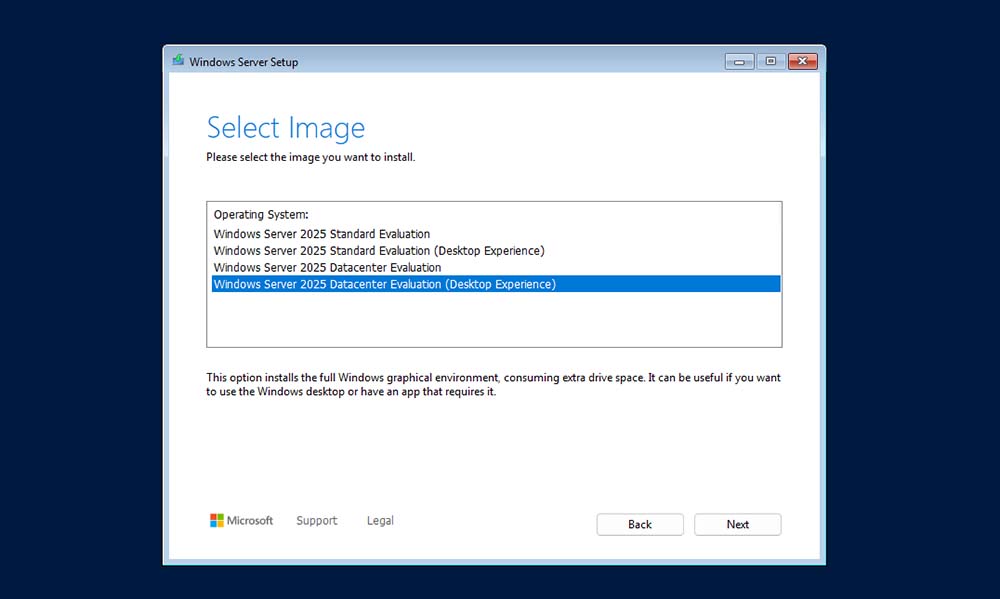1000x599 pixels.
Task: Click the Windows Server Setup title bar icon
Action: [x=178, y=61]
